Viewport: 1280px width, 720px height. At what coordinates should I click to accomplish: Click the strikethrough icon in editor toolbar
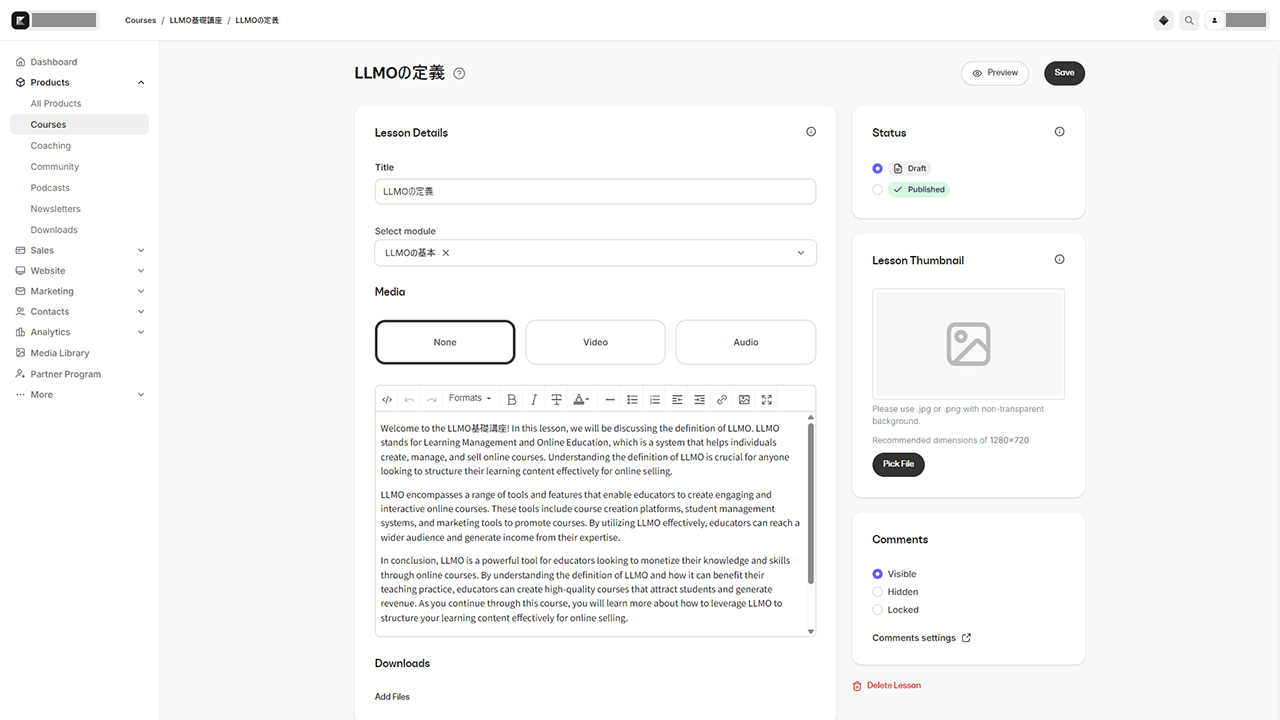(x=557, y=399)
